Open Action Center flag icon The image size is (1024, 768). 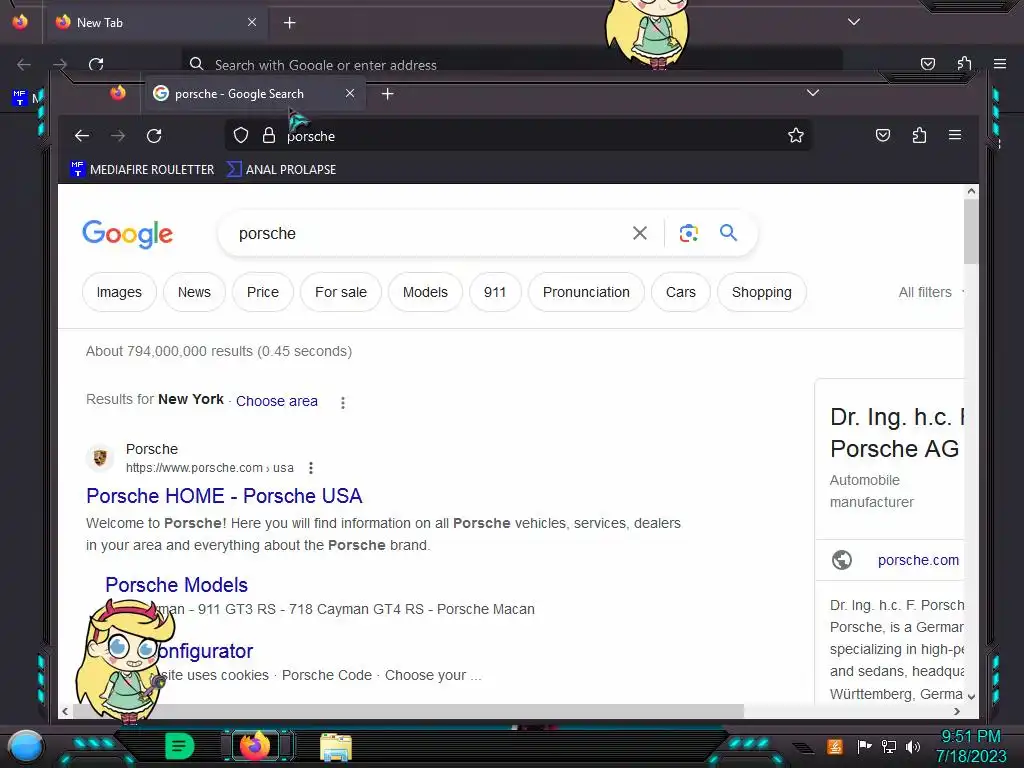(x=864, y=746)
